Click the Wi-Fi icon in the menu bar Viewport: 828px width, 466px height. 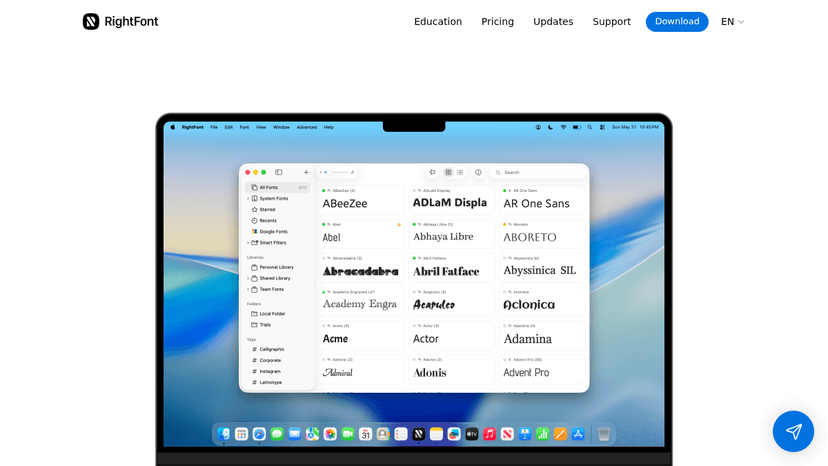coord(563,127)
